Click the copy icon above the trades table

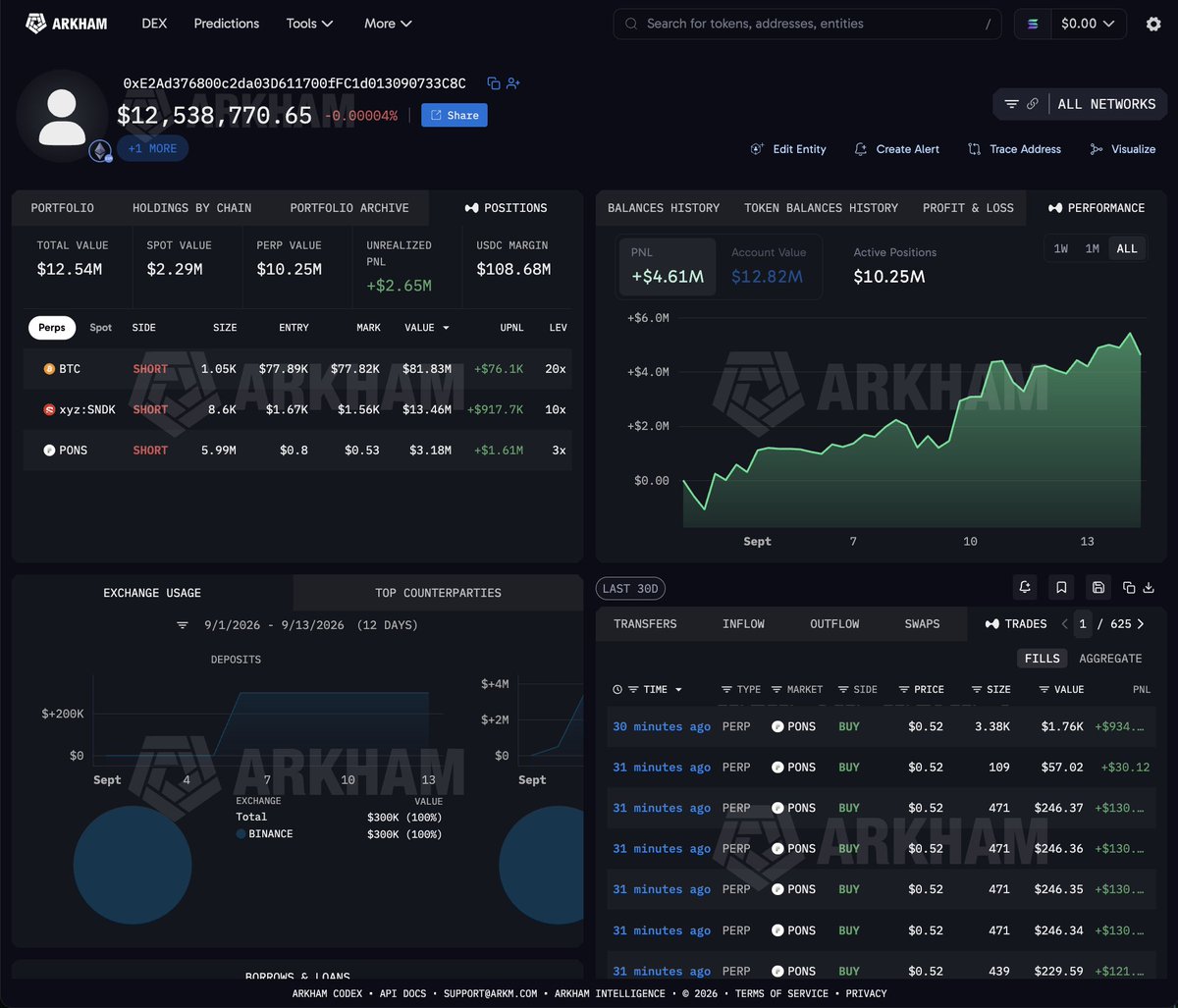point(1129,588)
